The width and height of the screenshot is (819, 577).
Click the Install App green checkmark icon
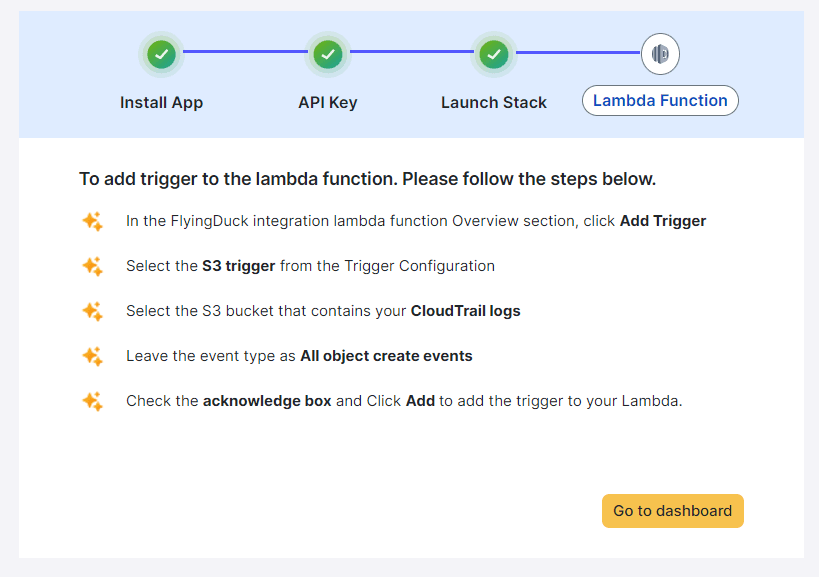tap(161, 54)
